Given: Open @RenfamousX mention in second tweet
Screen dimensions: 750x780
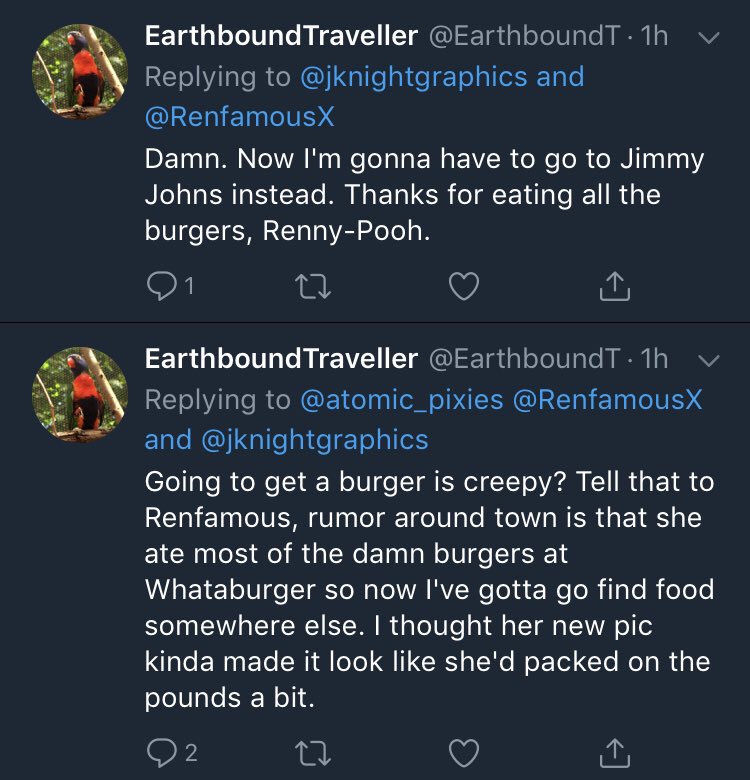Looking at the screenshot, I should (607, 399).
